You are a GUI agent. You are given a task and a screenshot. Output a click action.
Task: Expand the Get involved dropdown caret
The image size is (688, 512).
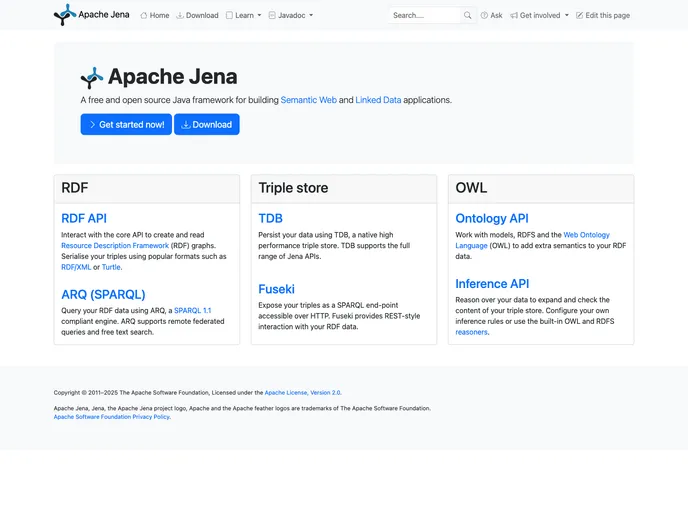[x=566, y=15]
